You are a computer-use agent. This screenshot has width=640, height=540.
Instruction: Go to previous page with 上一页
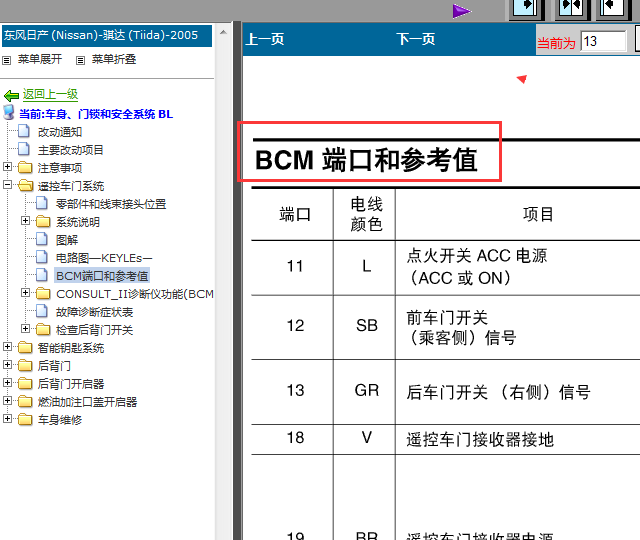pos(265,39)
